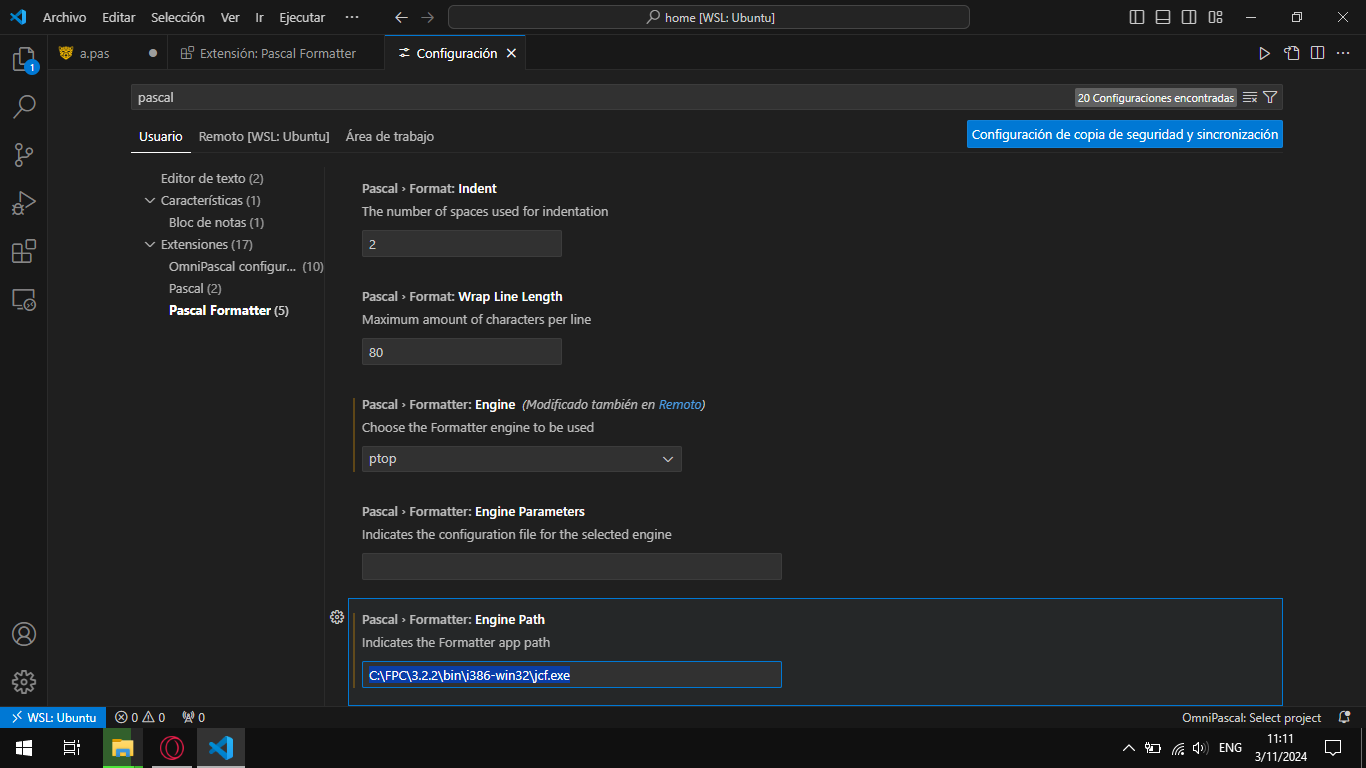The image size is (1366, 768).
Task: Select the Área de trabajo scope tab
Action: pyautogui.click(x=390, y=136)
